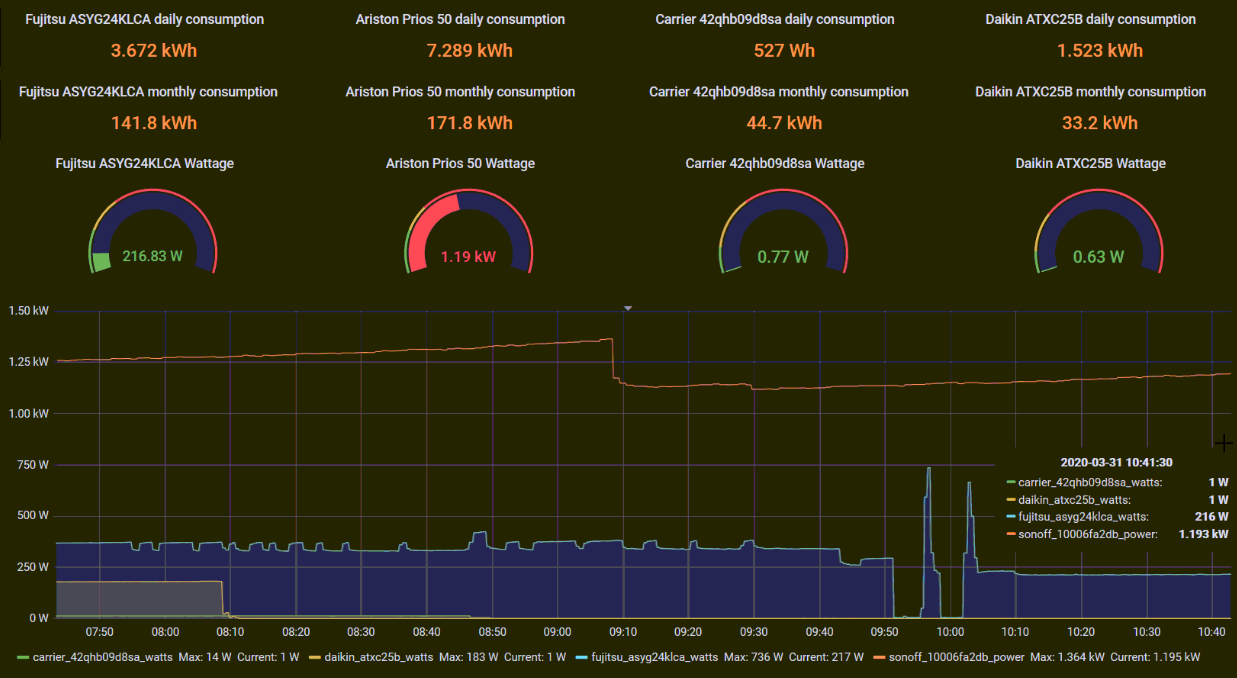Open color picker for fujitsu legend blue swatch
1237x678 pixels.
tap(581, 658)
